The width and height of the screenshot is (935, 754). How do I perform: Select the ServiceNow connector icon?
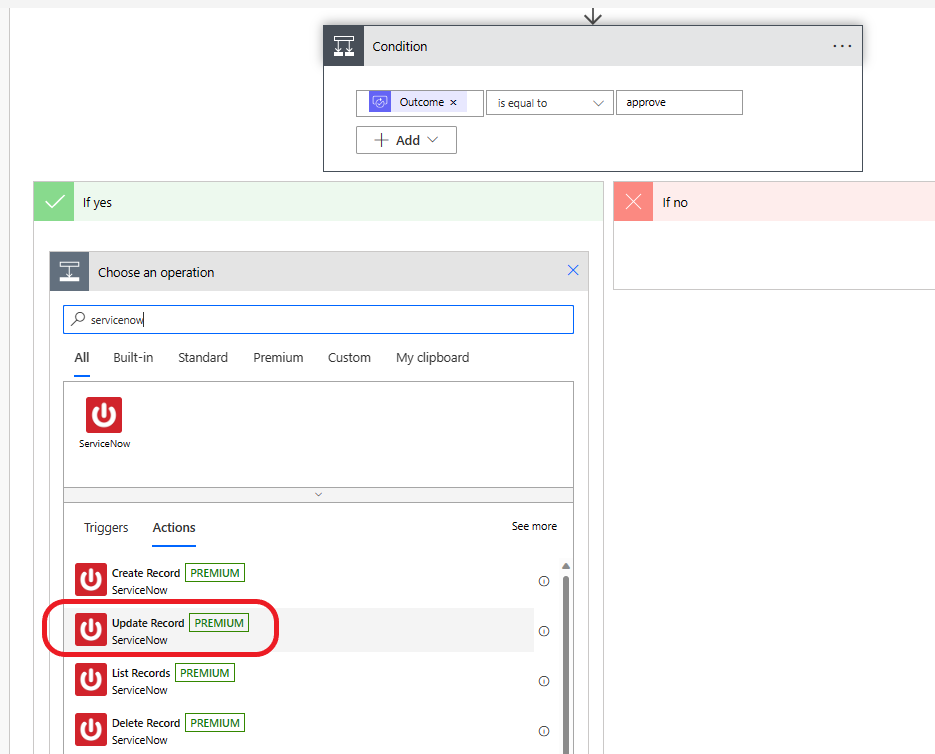104,415
